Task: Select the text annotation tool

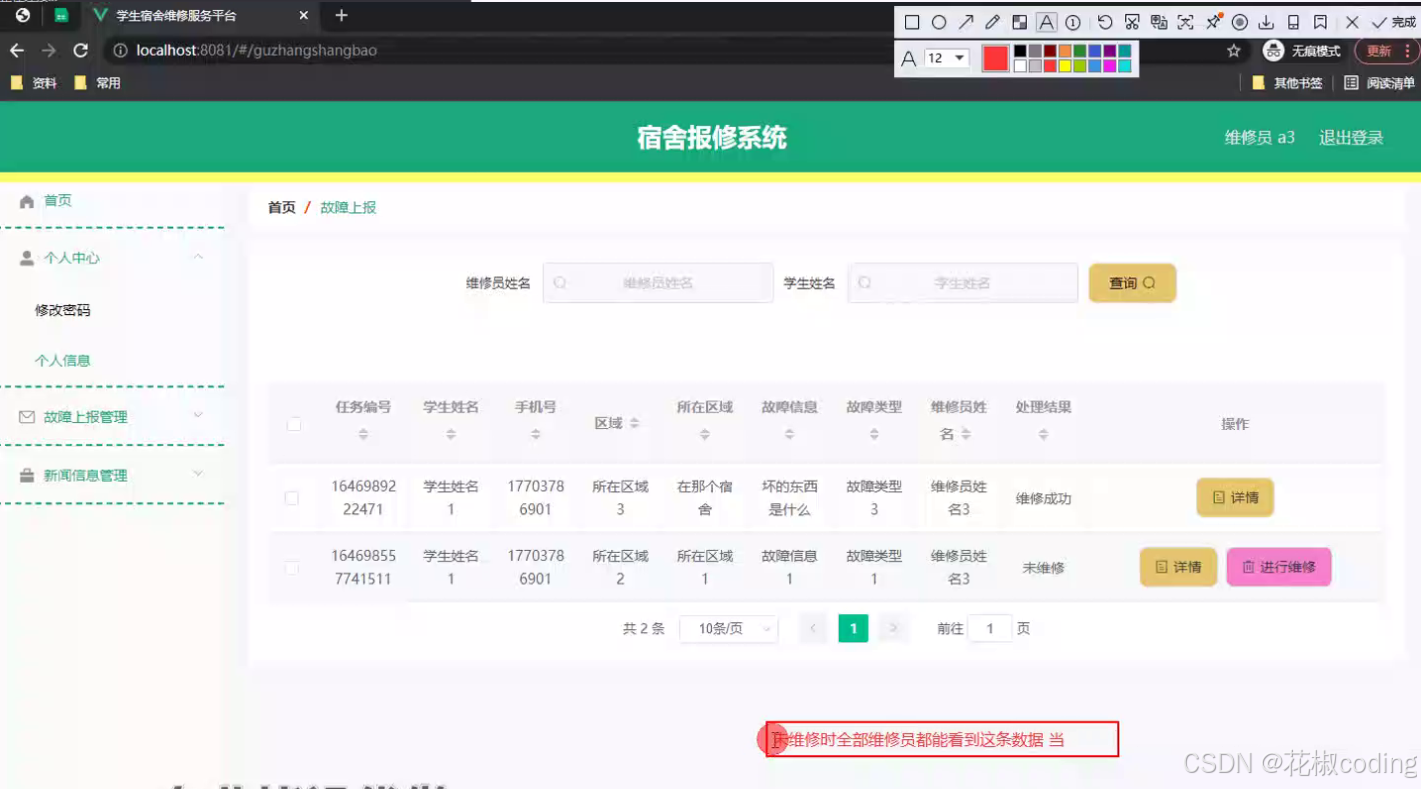Action: (x=1046, y=22)
